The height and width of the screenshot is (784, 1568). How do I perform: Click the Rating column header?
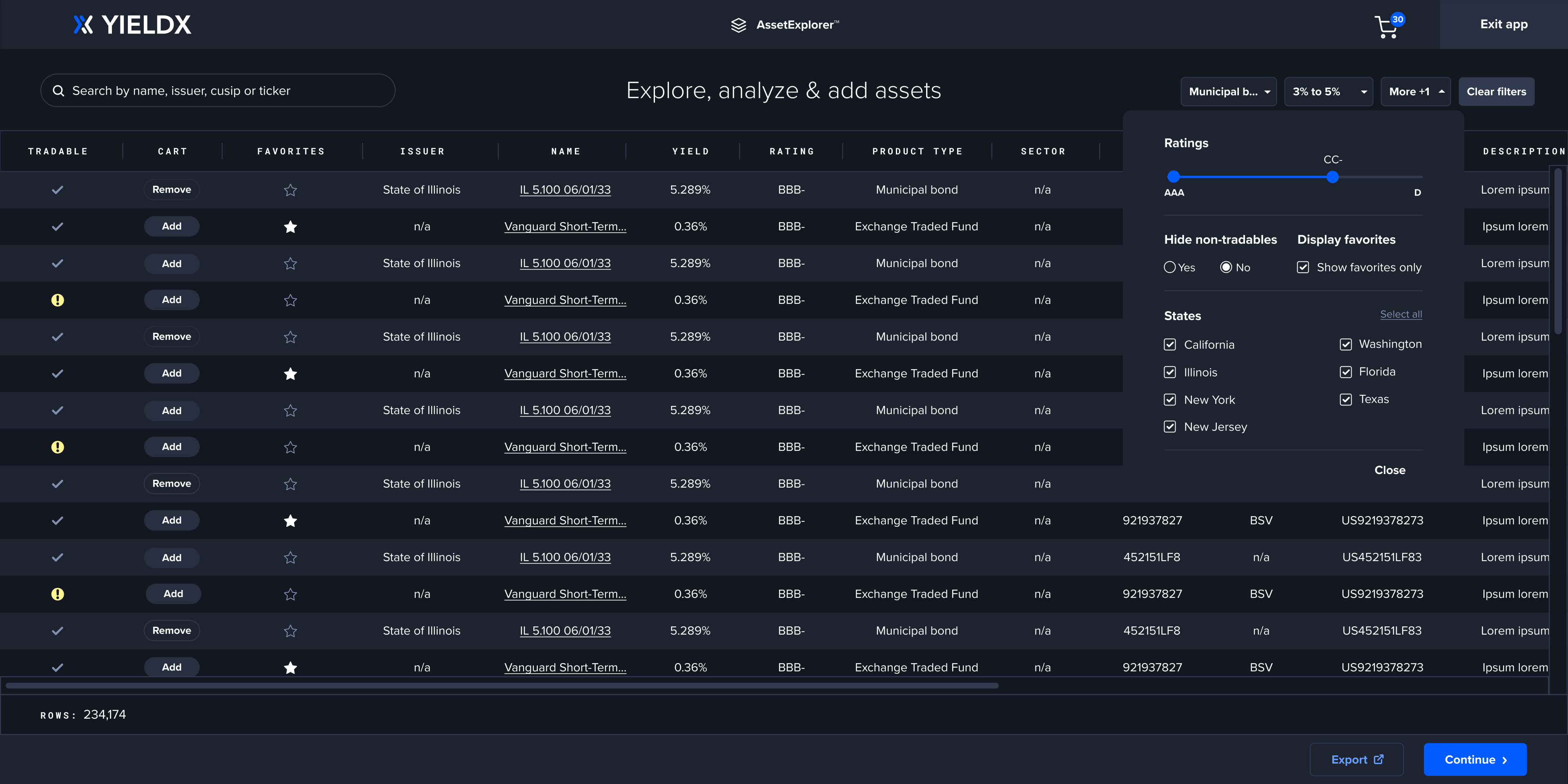[x=791, y=151]
